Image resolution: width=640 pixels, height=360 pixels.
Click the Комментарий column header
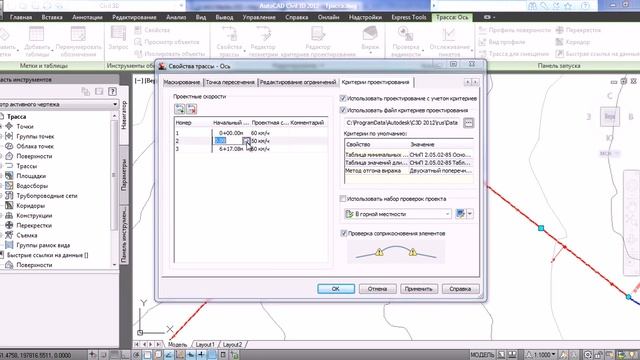tap(307, 122)
